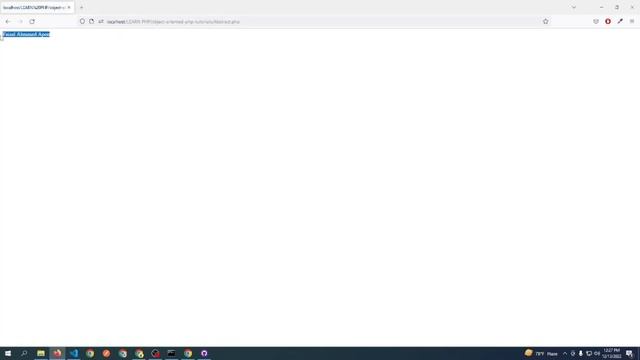Screen dimensions: 640x360
Task: Open the weather widget in taskbar
Action: pos(541,353)
